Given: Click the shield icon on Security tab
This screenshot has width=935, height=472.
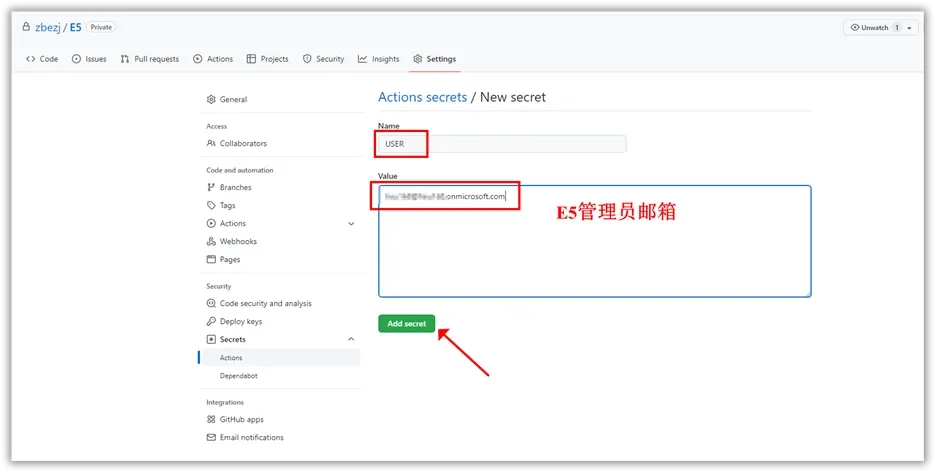Looking at the screenshot, I should [x=307, y=59].
